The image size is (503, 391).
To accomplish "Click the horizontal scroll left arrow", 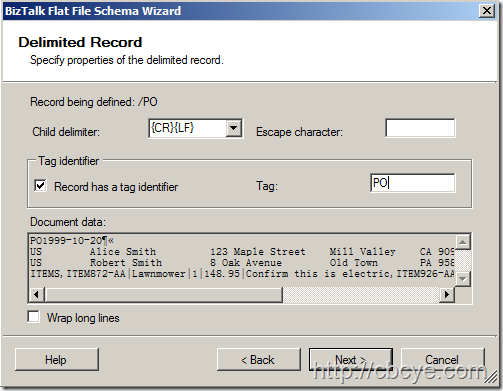I will click(37, 294).
